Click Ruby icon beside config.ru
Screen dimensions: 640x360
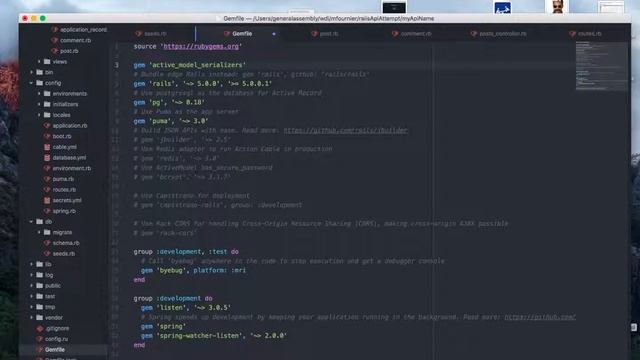pyautogui.click(x=40, y=339)
